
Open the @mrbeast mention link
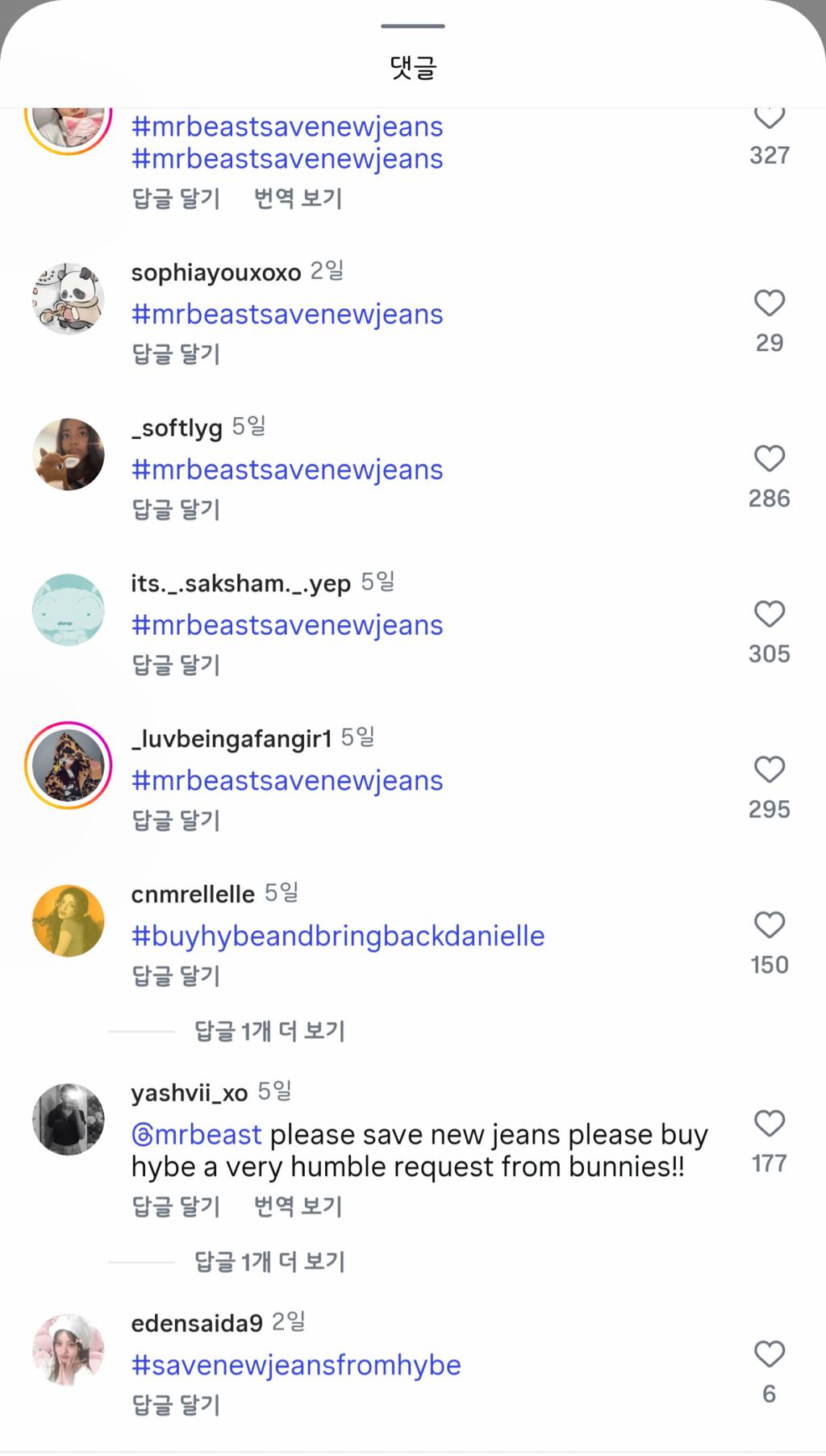point(197,1135)
